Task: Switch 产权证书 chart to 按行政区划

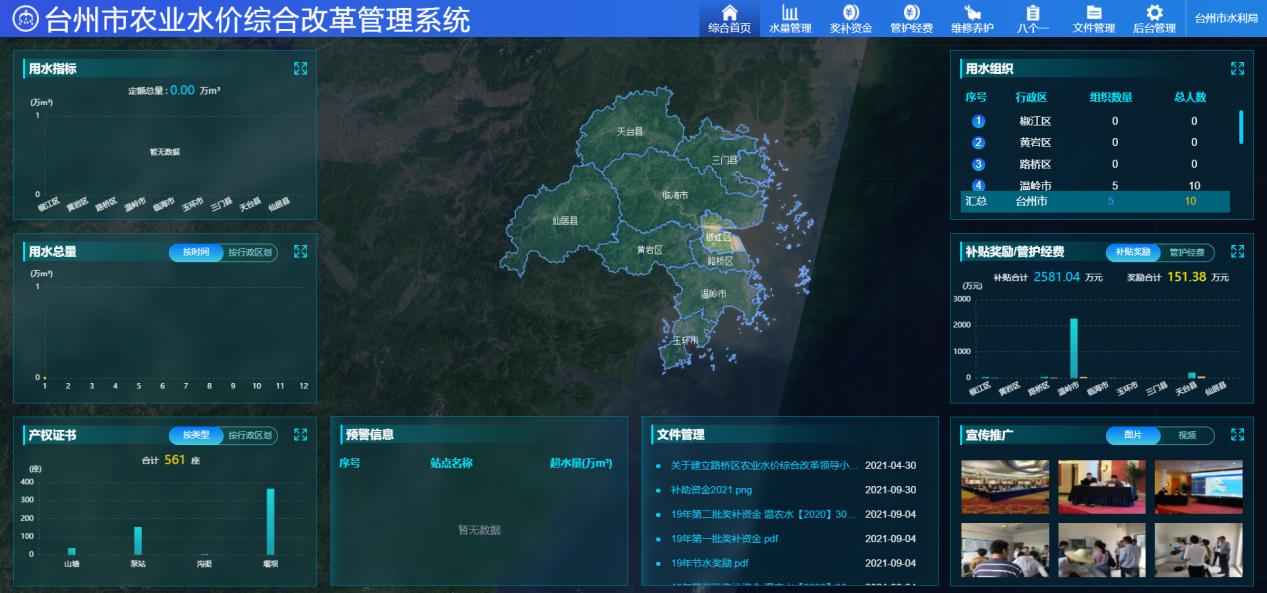Action: point(249,435)
